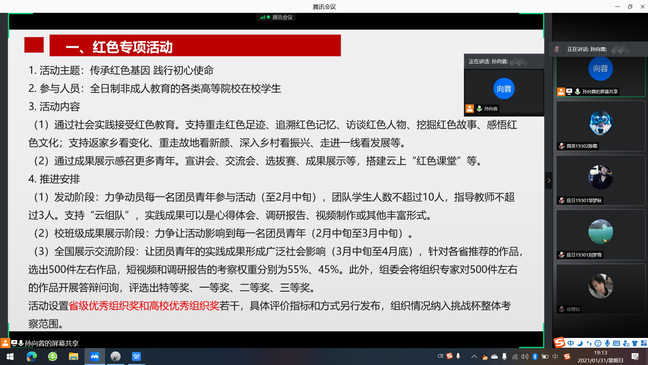
Task: Switch to Tencent Meeting taskbar app
Action: pos(95,356)
